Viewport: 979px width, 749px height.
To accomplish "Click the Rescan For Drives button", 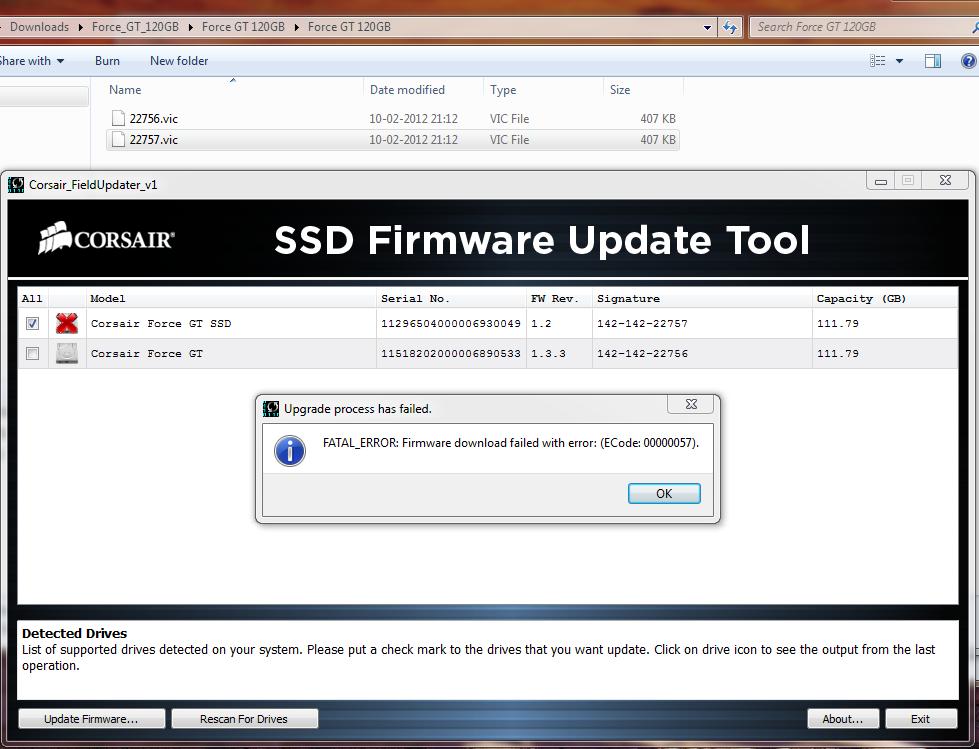I will 244,718.
